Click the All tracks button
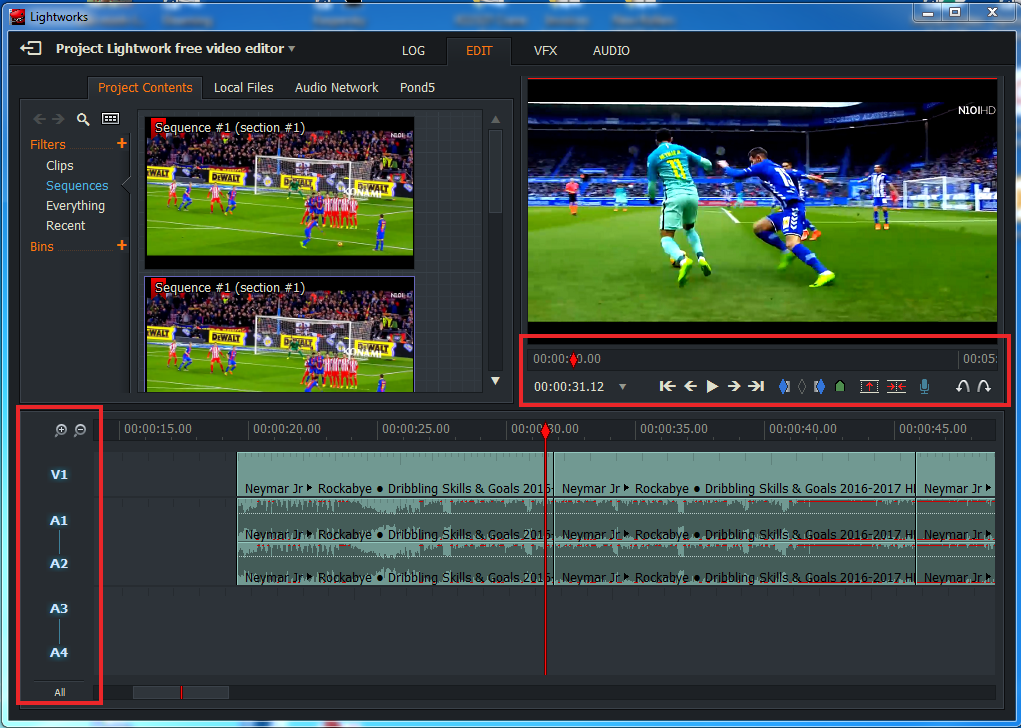This screenshot has width=1021, height=728. (x=60, y=692)
